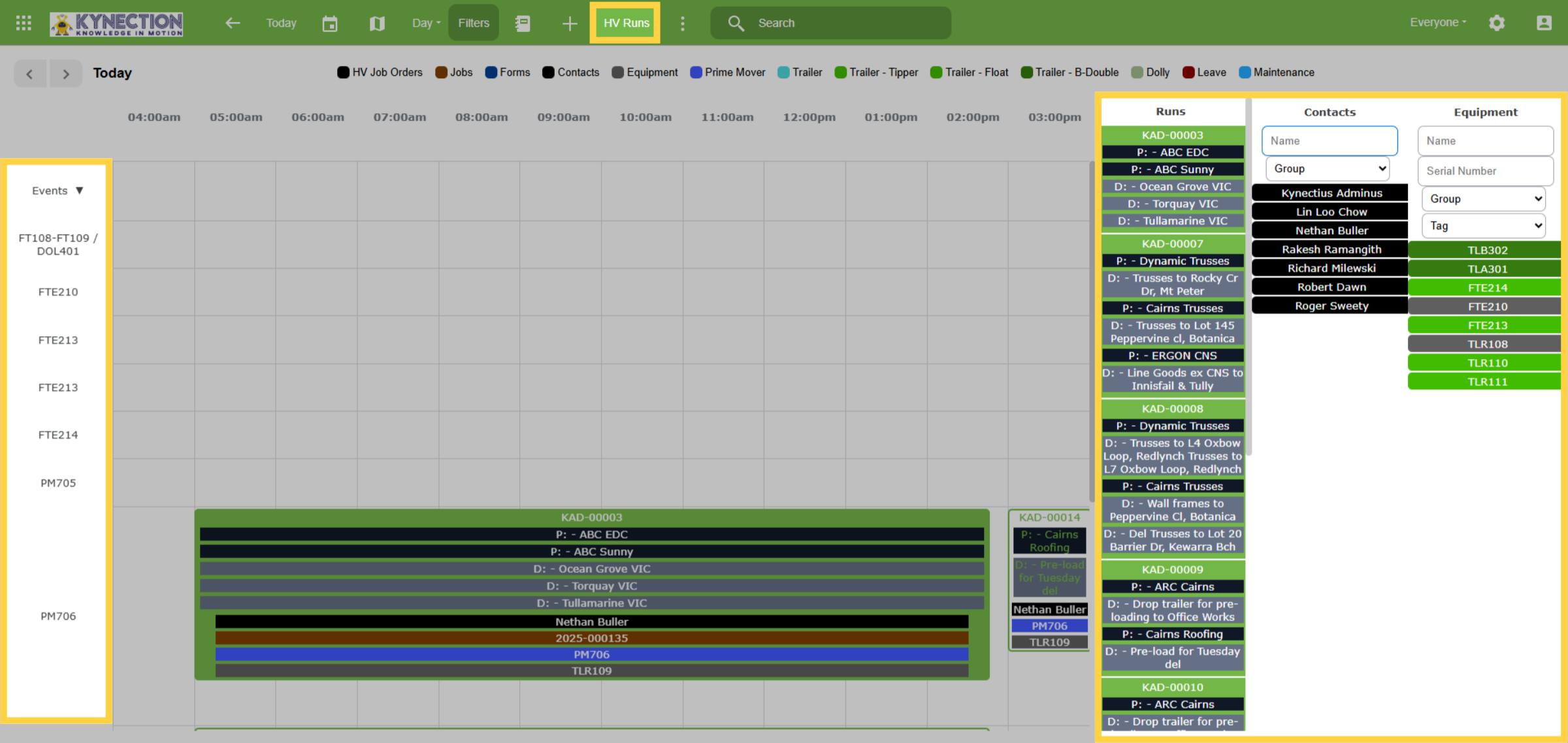Image resolution: width=1568 pixels, height=743 pixels.
Task: Toggle the HV Runs panel
Action: pos(626,23)
